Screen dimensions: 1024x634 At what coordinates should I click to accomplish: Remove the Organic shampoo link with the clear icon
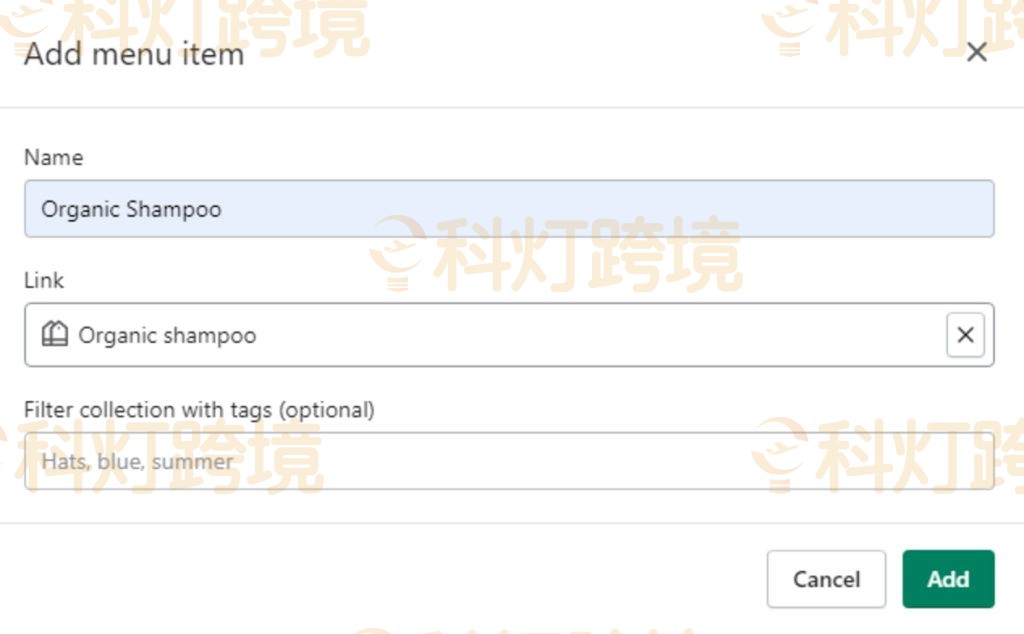pyautogui.click(x=965, y=334)
